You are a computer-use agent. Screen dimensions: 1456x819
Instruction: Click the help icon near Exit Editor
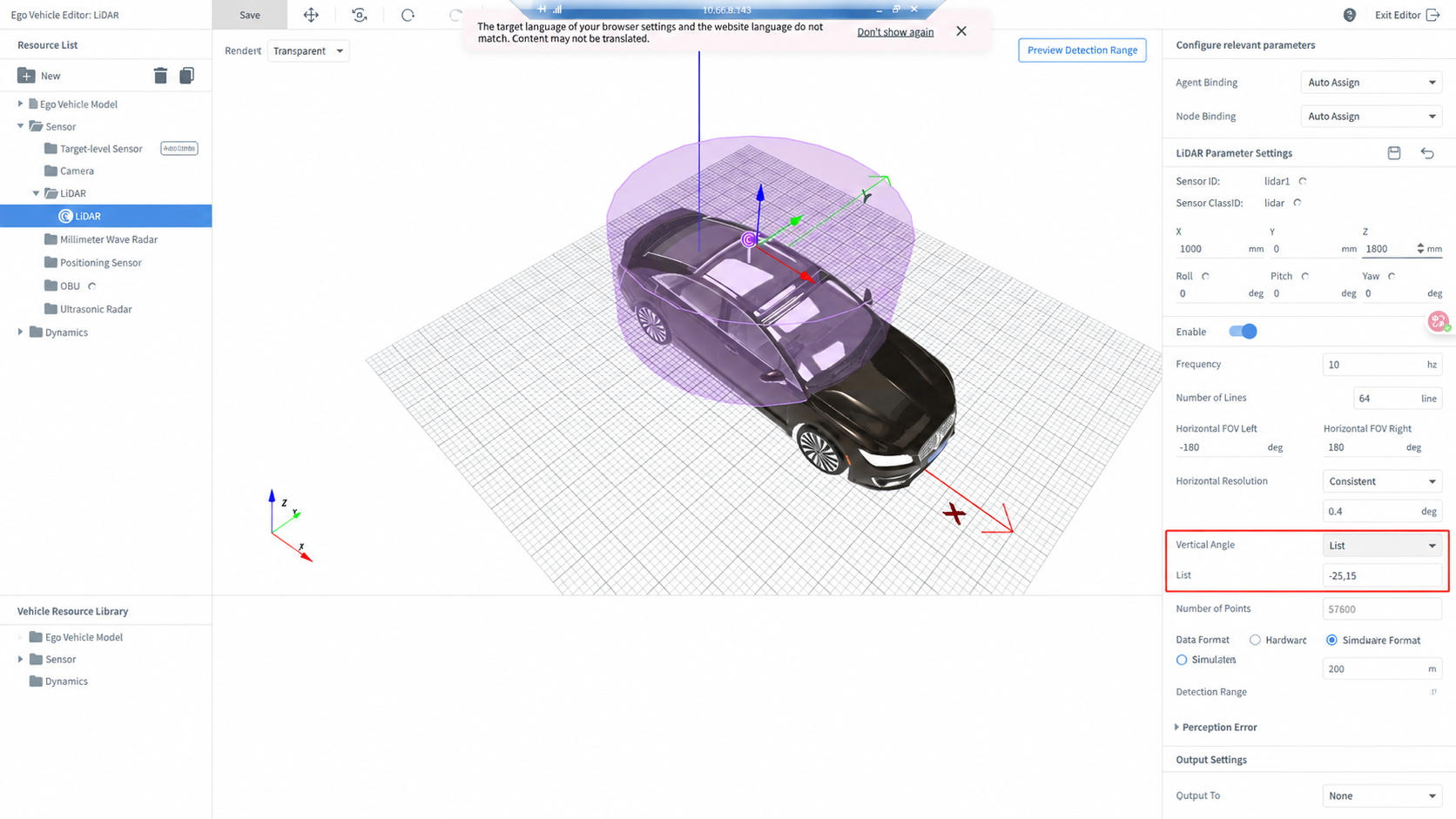pyautogui.click(x=1349, y=15)
